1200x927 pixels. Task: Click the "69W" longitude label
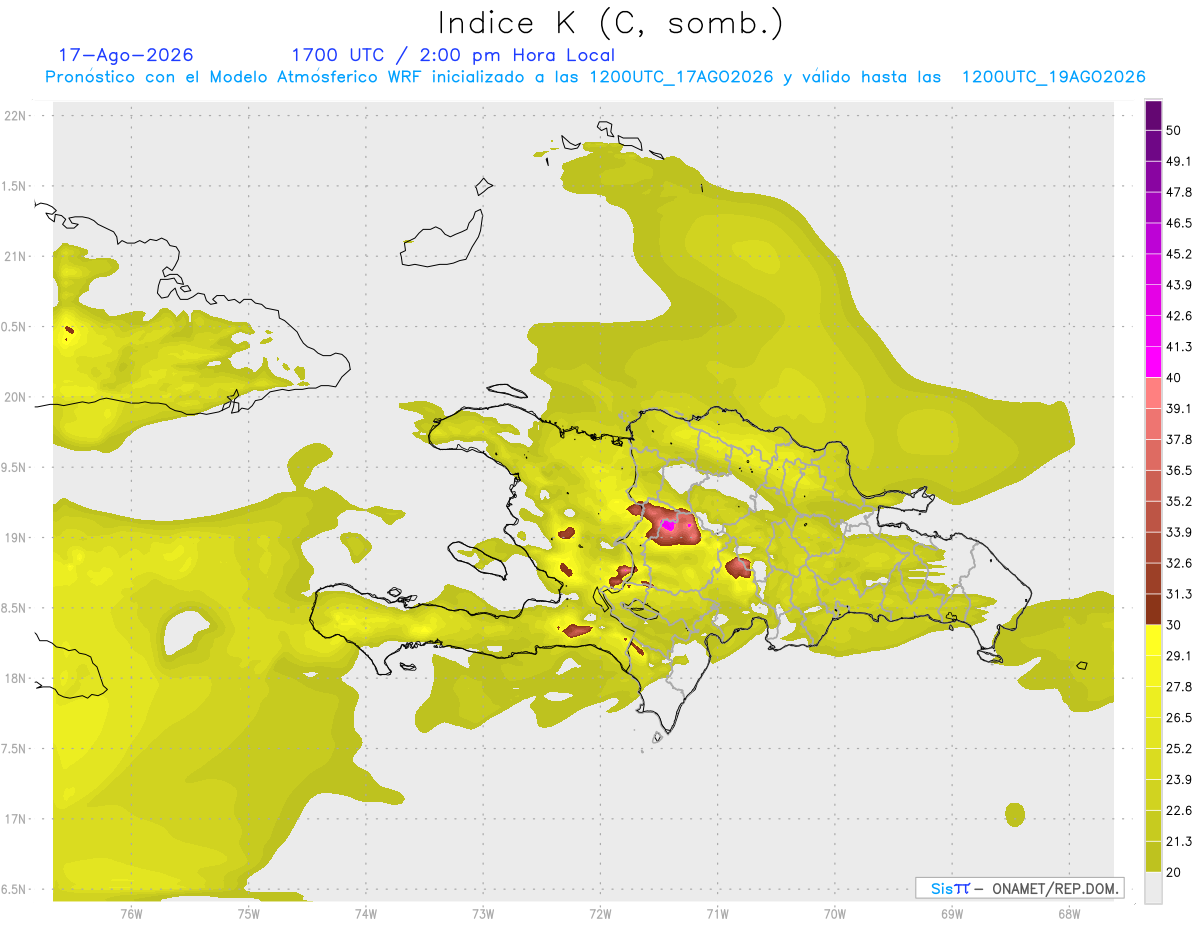pos(952,912)
